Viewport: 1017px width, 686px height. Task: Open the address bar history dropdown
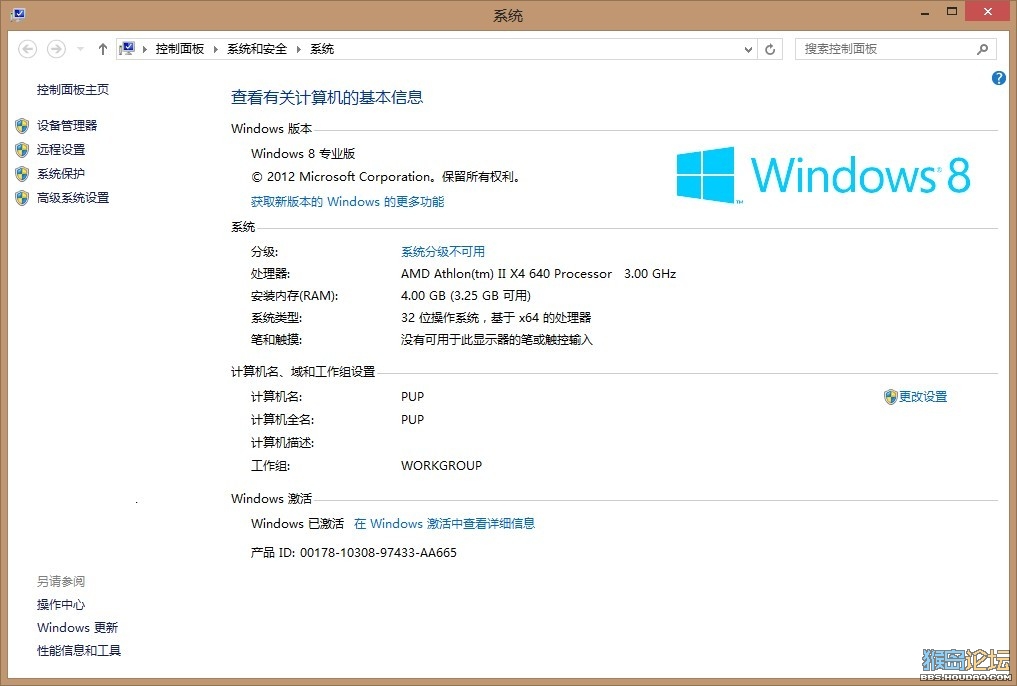748,49
